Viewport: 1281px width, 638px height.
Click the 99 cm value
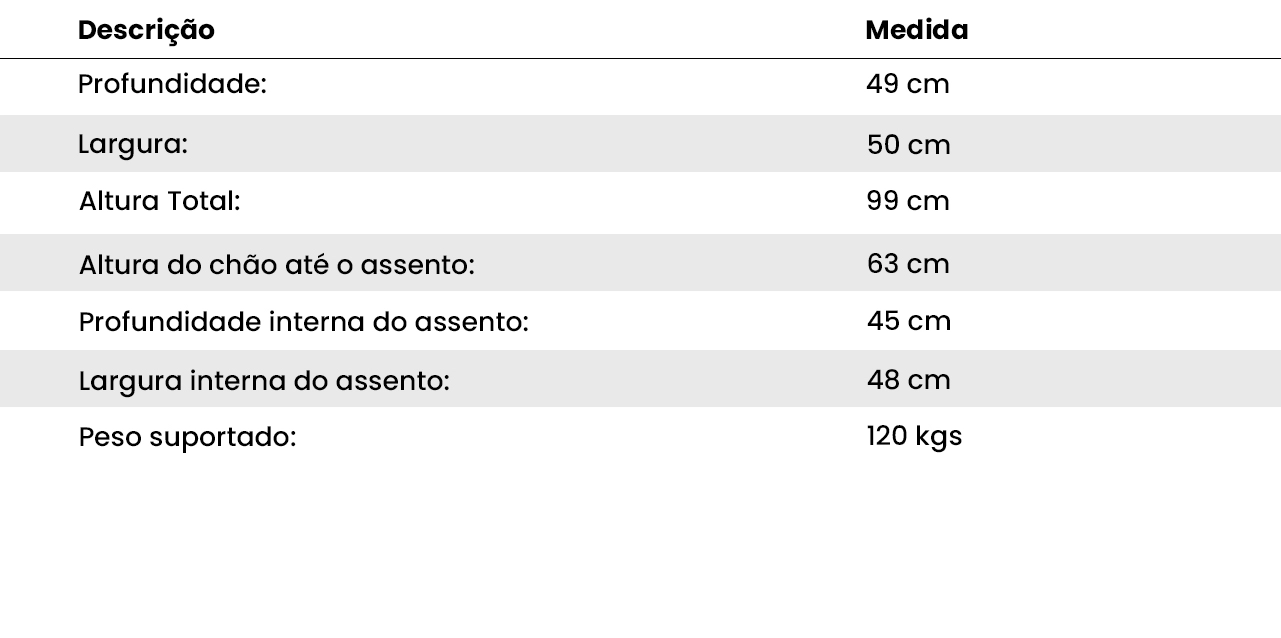pos(907,201)
